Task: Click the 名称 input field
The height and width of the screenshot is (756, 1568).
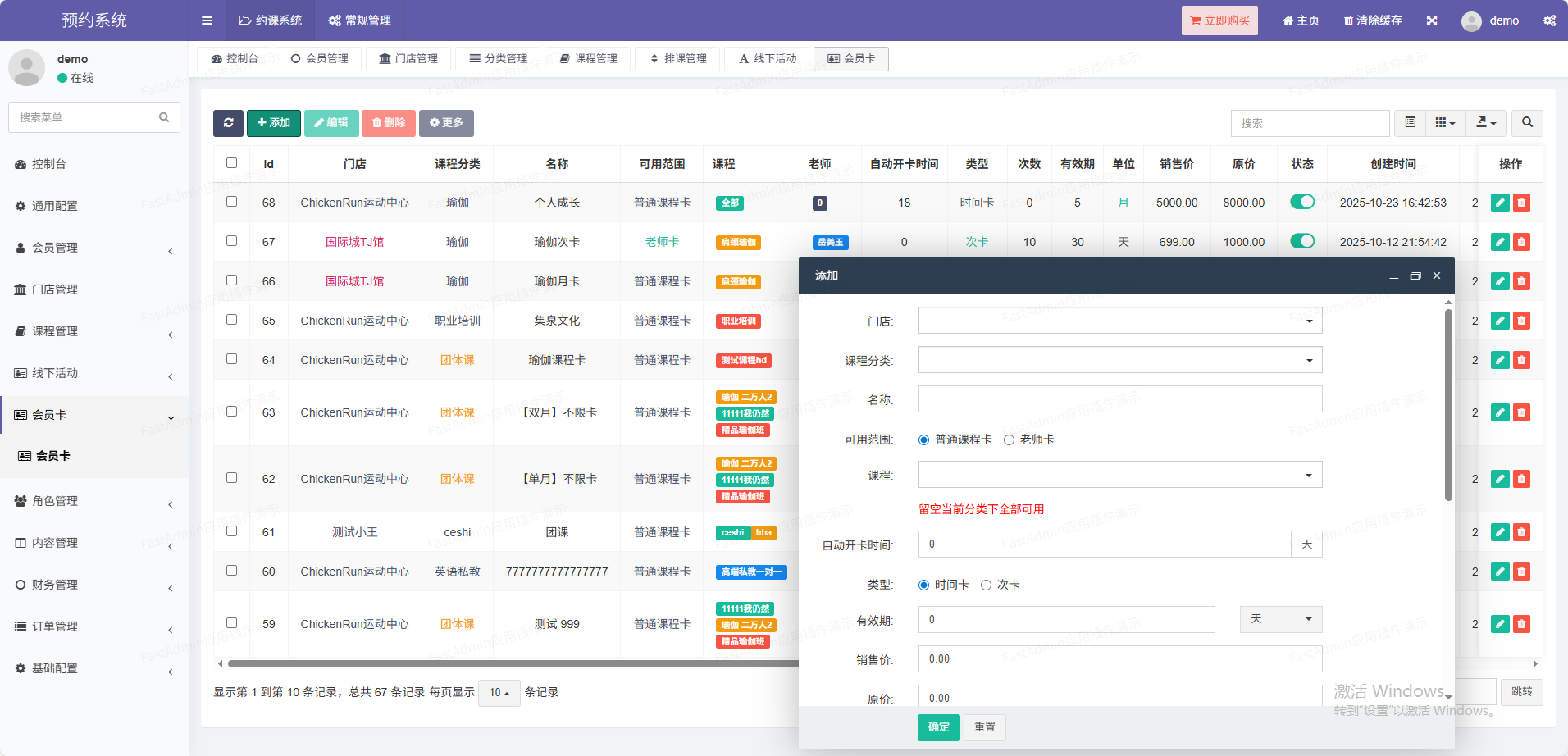Action: [1119, 399]
